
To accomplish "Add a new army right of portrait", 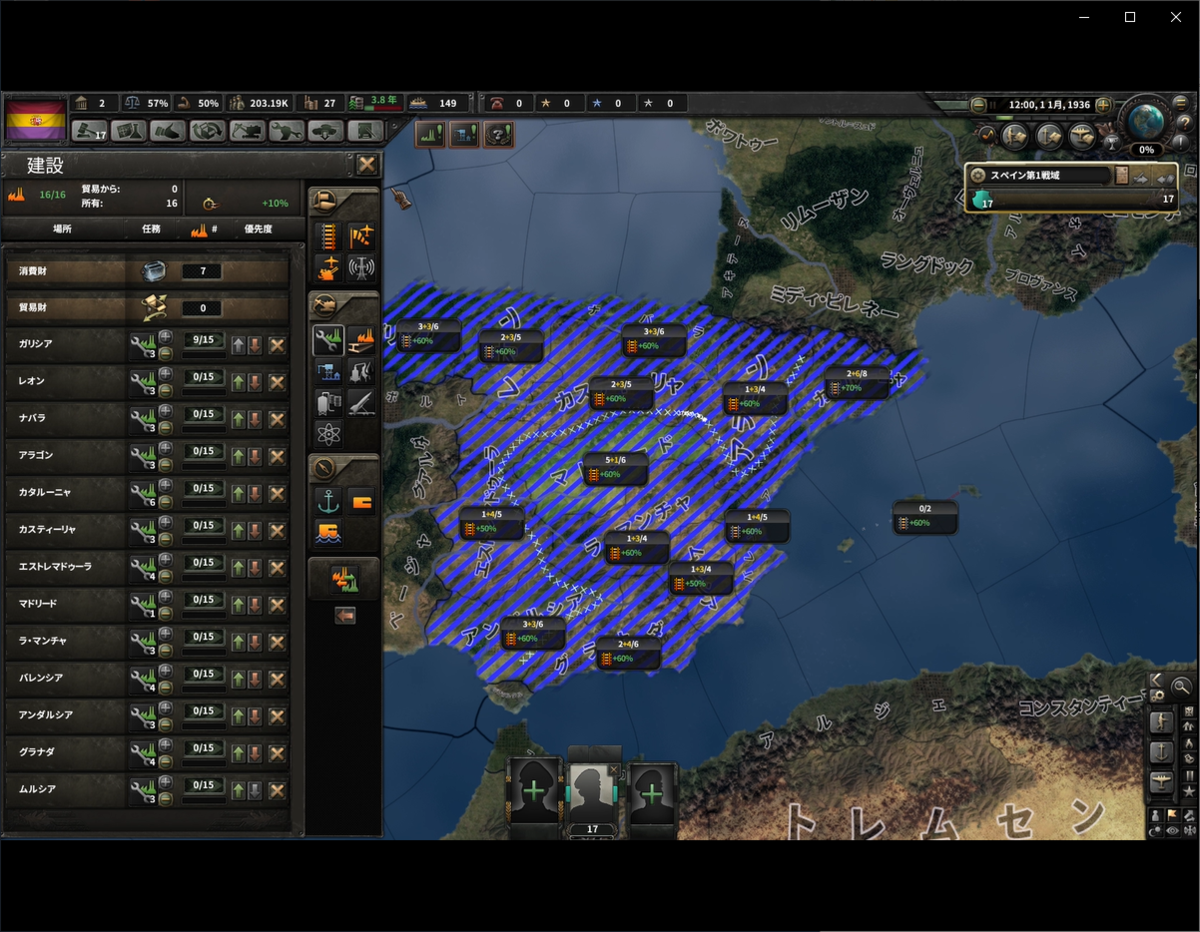I will pyautogui.click(x=652, y=793).
